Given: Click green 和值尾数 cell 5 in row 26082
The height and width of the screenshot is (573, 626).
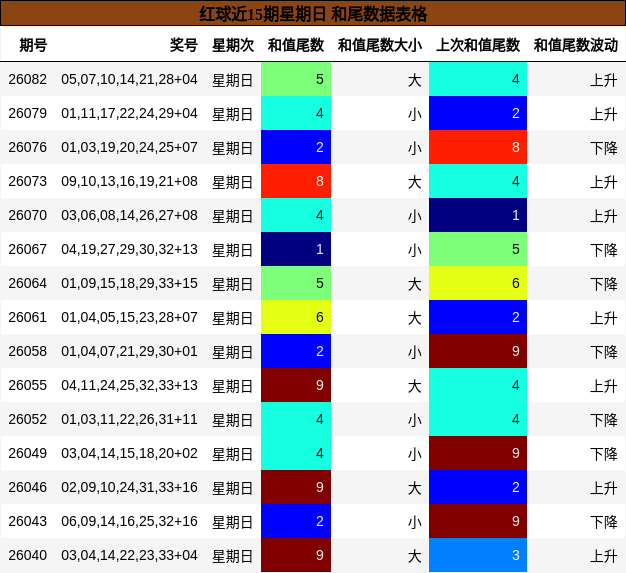Looking at the screenshot, I should coord(296,79).
